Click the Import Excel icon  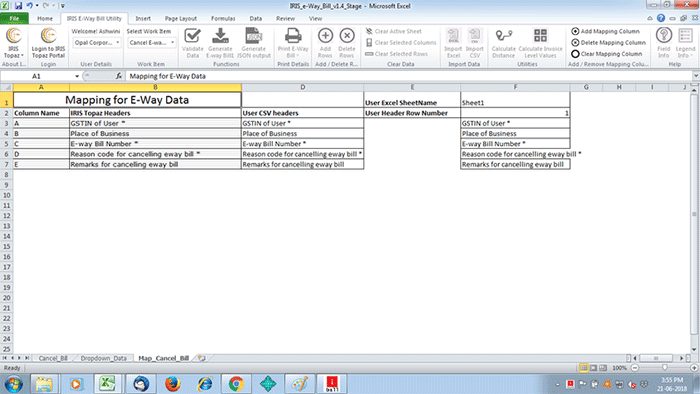coord(453,43)
